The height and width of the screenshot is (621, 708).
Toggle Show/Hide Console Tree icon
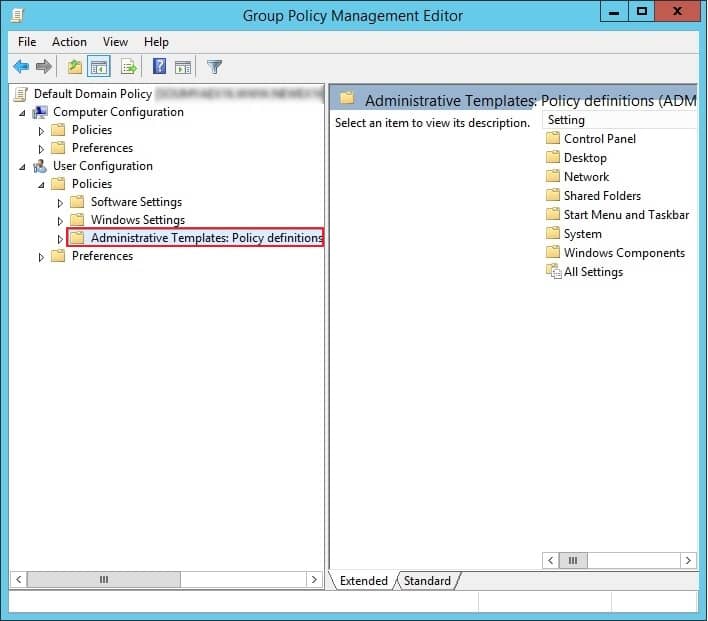[99, 67]
